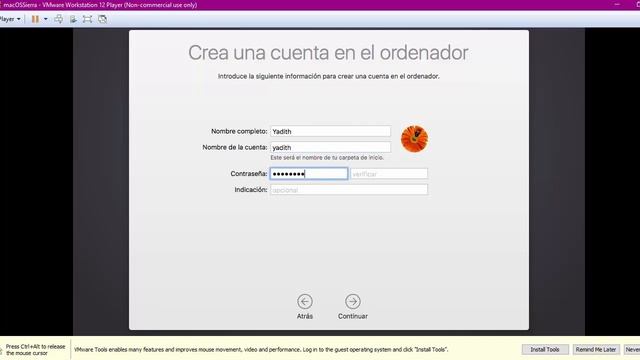
Task: Click the Remind Me Later button
Action: click(596, 350)
